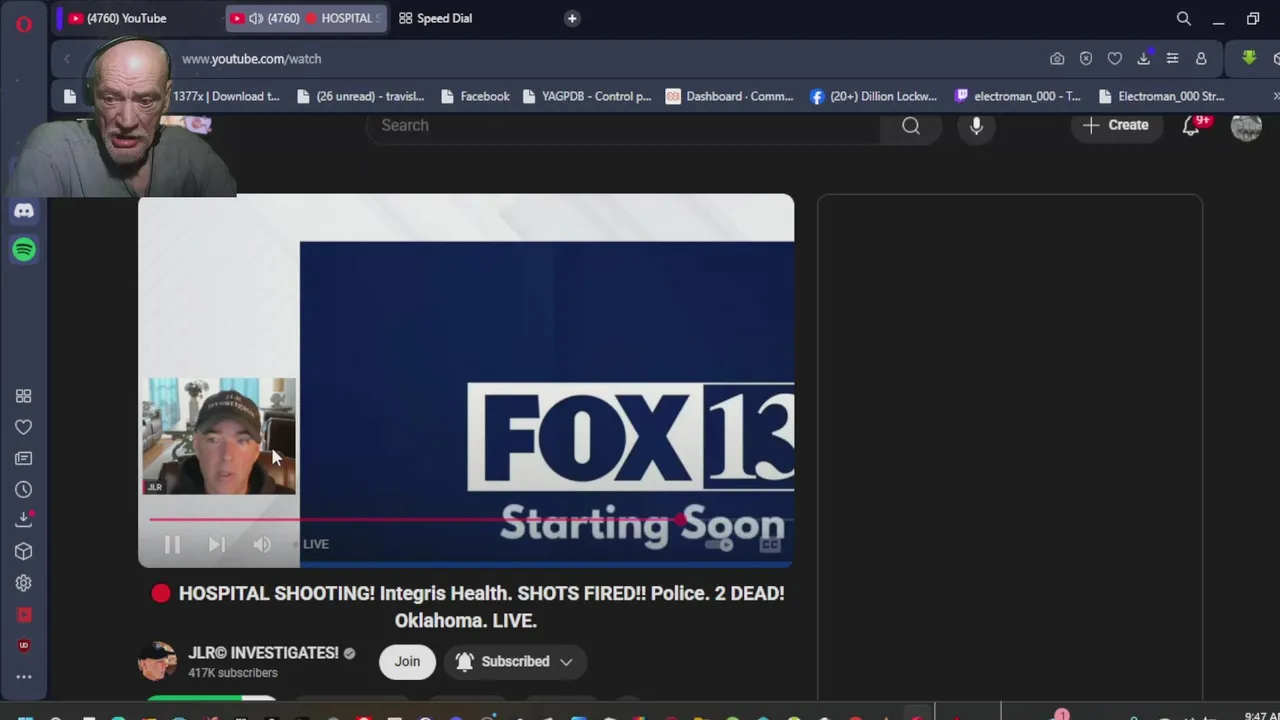Open settings gear in the sidebar
The height and width of the screenshot is (720, 1280).
[x=24, y=583]
